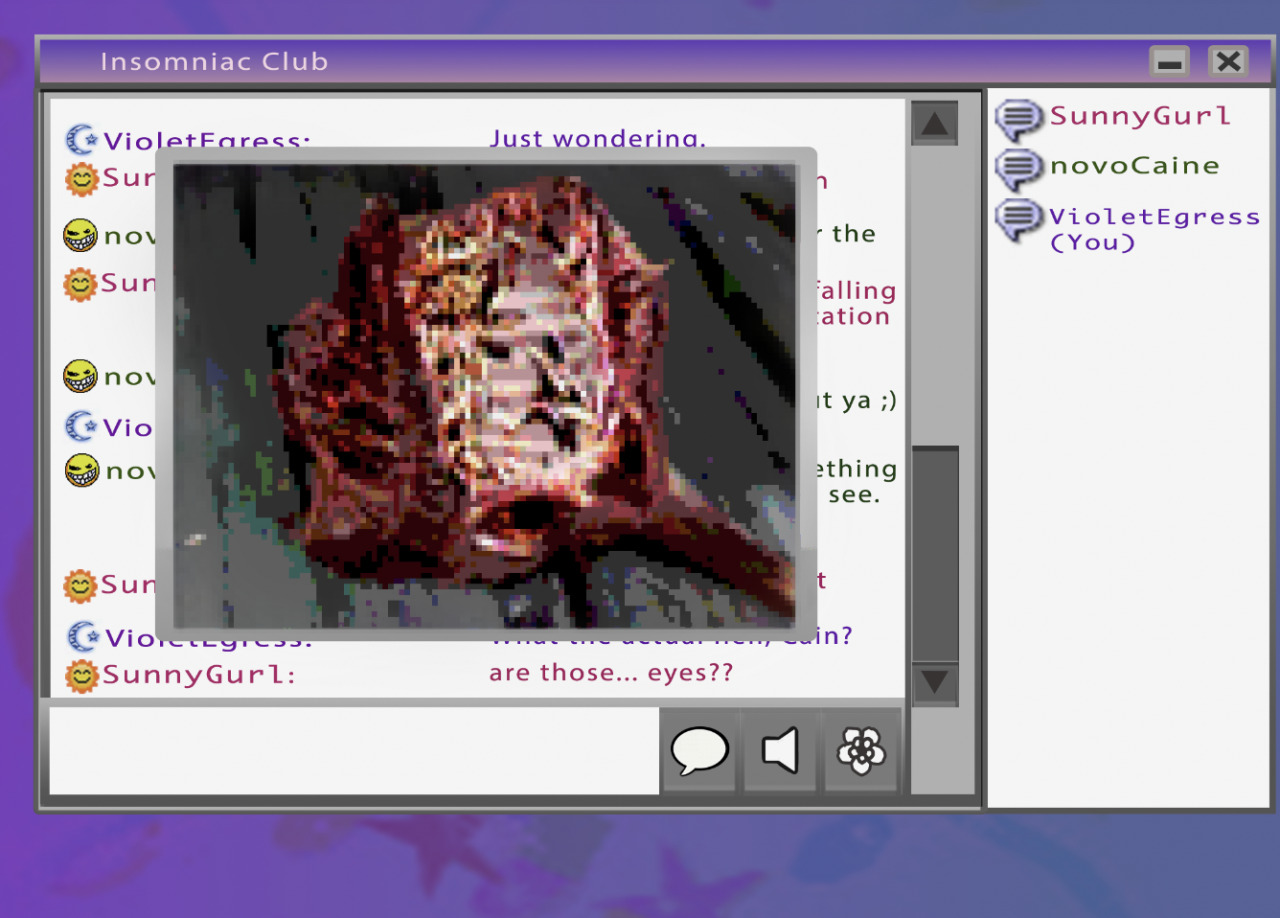Viewport: 1280px width, 918px height.
Task: Click the moon avatar beside "Just wondering."
Action: [x=82, y=140]
